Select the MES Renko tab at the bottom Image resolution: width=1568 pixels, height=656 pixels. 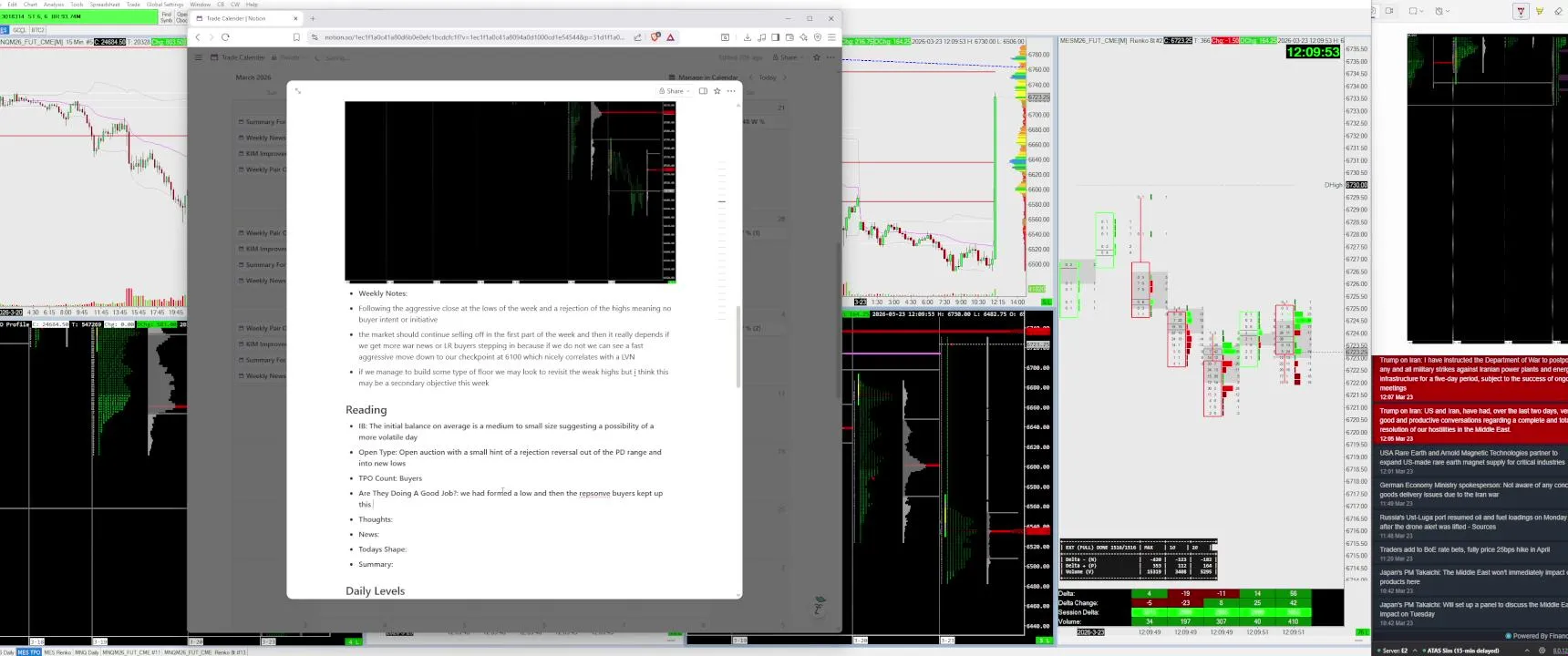57,652
